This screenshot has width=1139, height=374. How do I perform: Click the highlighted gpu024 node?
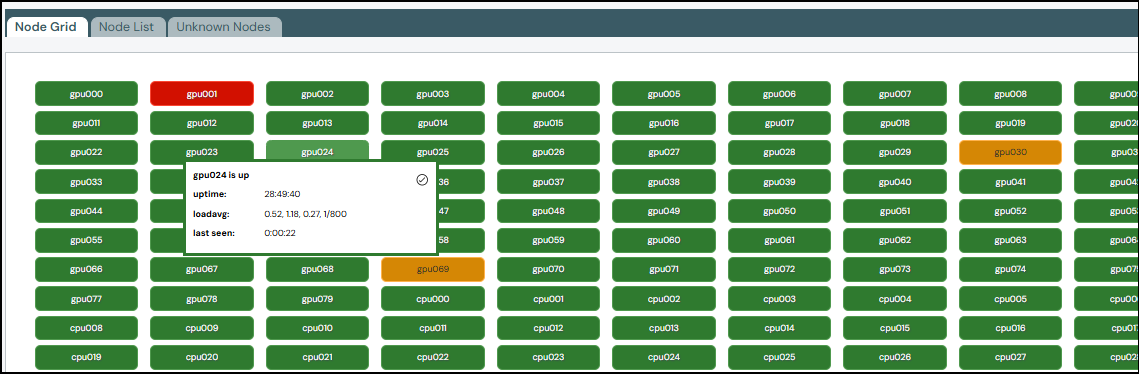(317, 150)
